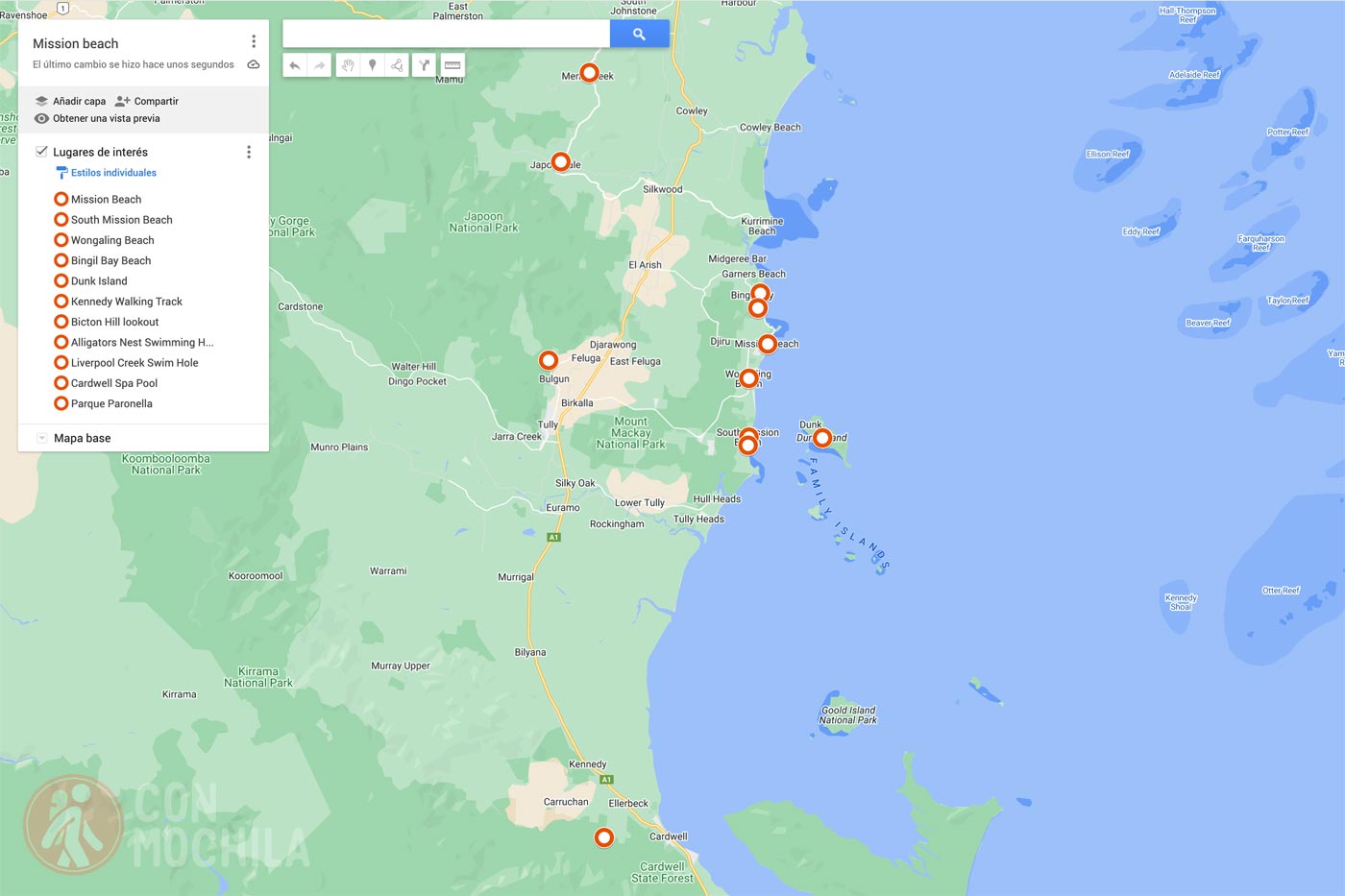Open the add directions tool
Image resolution: width=1345 pixels, height=896 pixels.
tap(423, 65)
